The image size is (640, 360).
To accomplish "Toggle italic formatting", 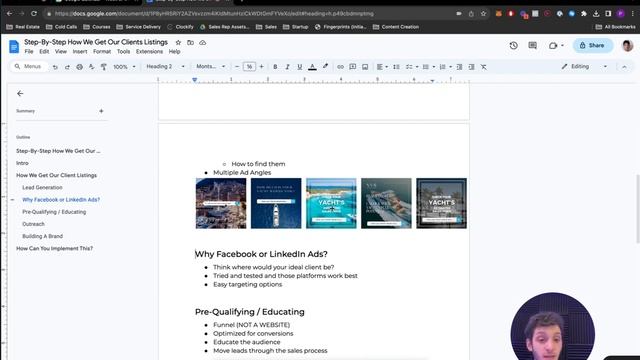I will pyautogui.click(x=287, y=67).
